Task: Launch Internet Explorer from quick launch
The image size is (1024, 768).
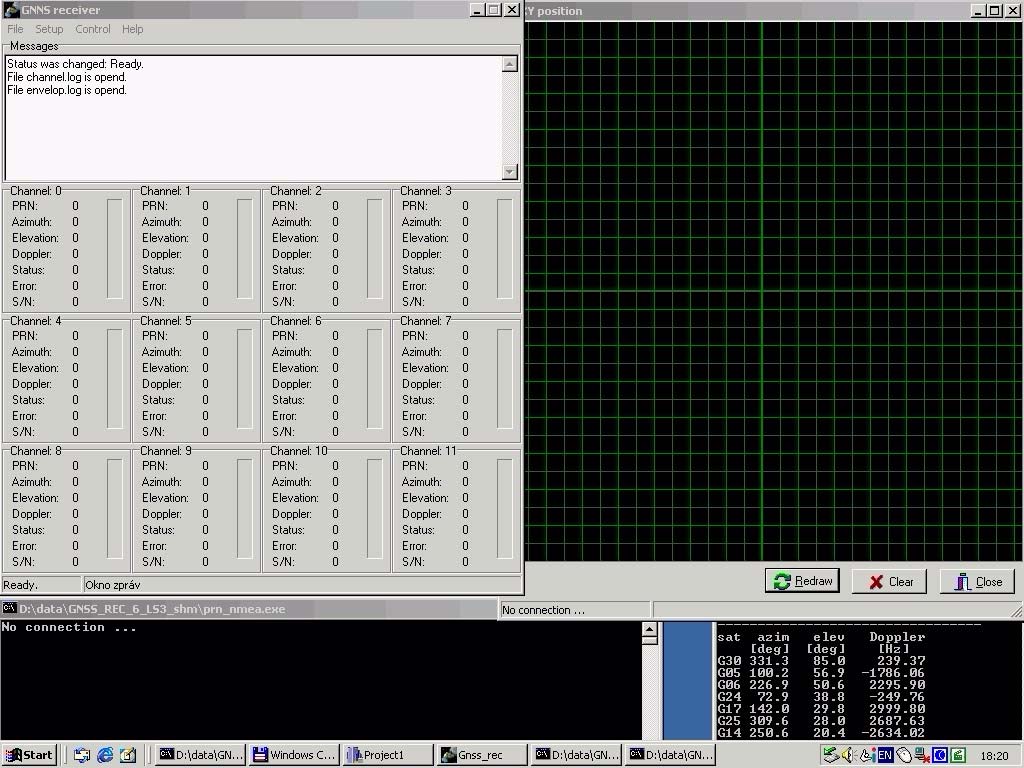Action: click(105, 755)
